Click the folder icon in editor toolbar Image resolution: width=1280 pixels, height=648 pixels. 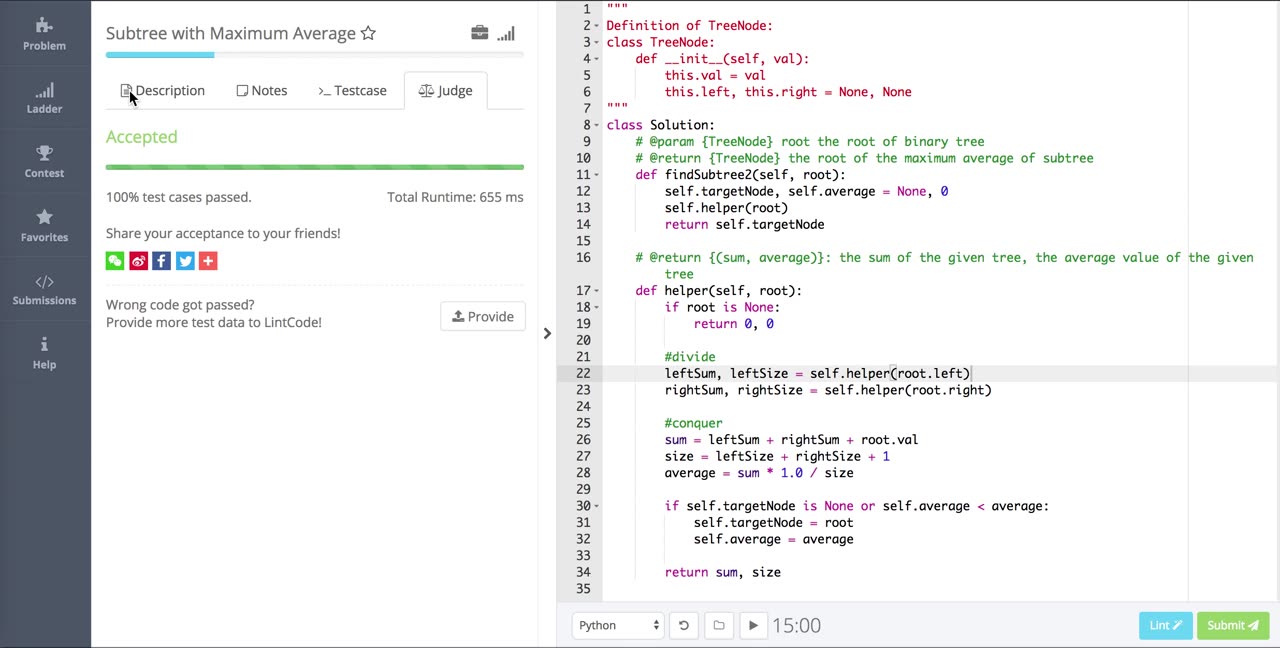[x=718, y=625]
